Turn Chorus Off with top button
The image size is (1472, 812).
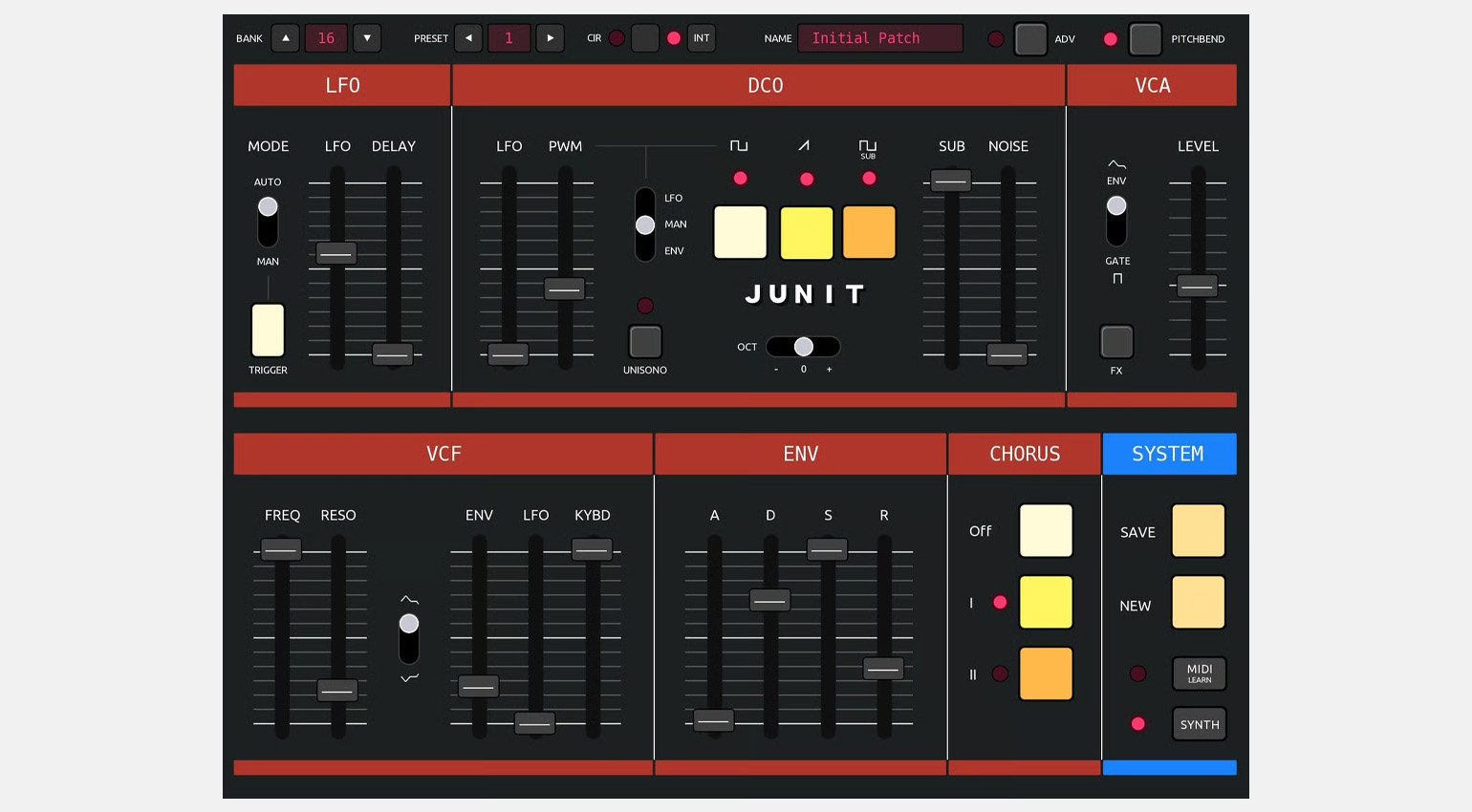click(x=1046, y=530)
